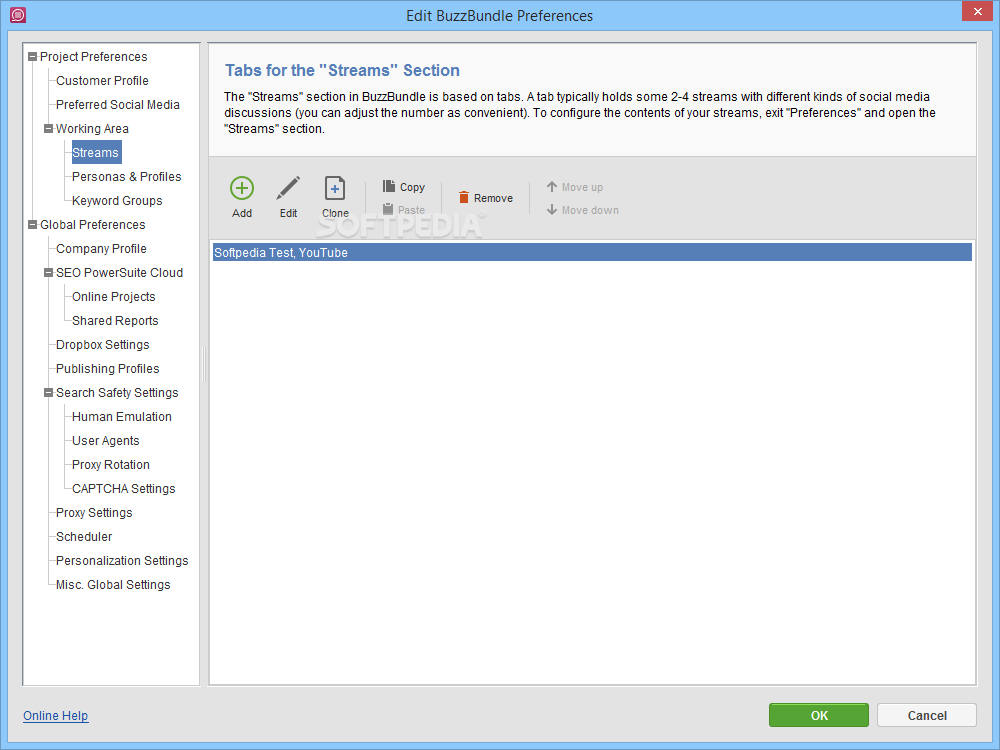Confirm preferences with the OK button
The height and width of the screenshot is (750, 1000).
point(819,716)
